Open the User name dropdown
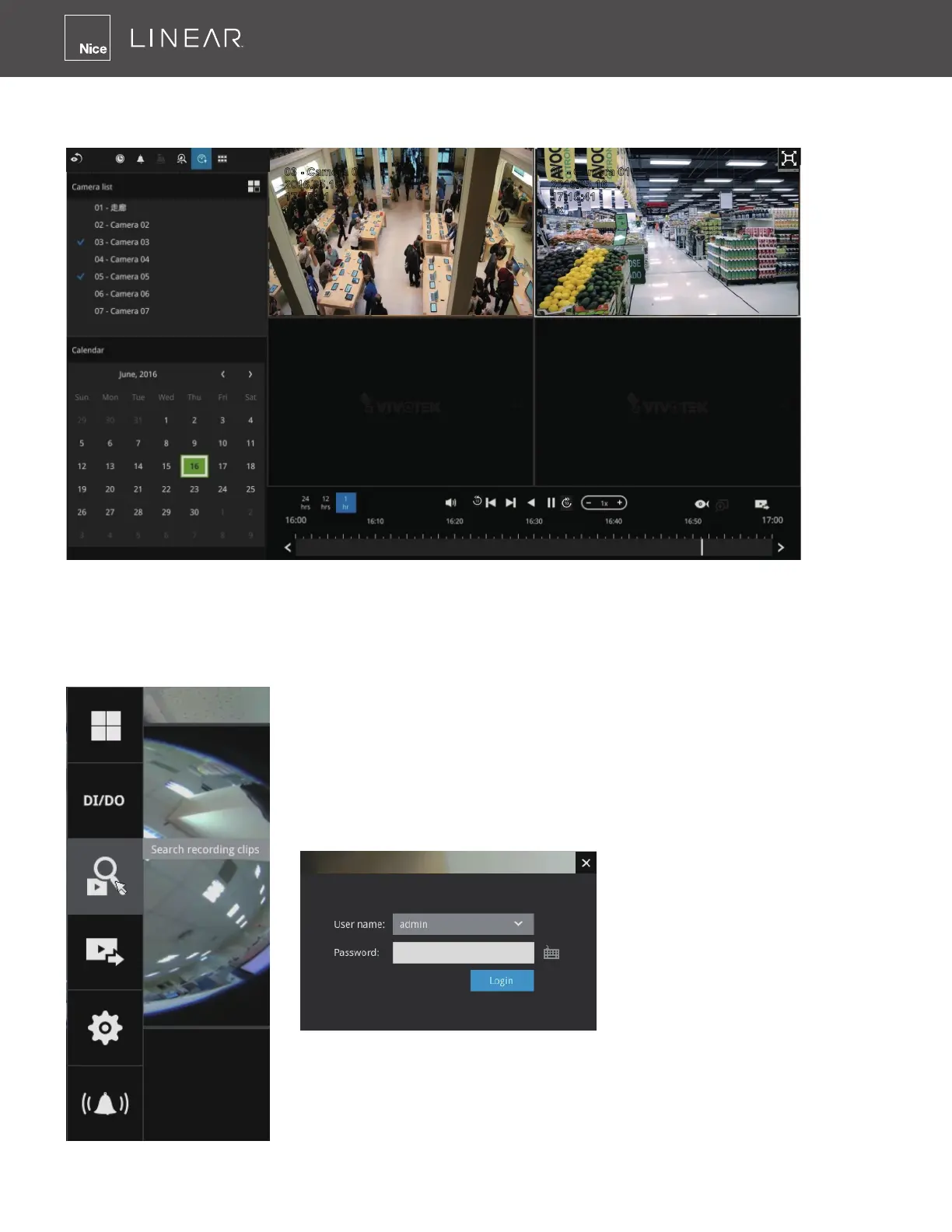This screenshot has width=952, height=1232. click(463, 924)
